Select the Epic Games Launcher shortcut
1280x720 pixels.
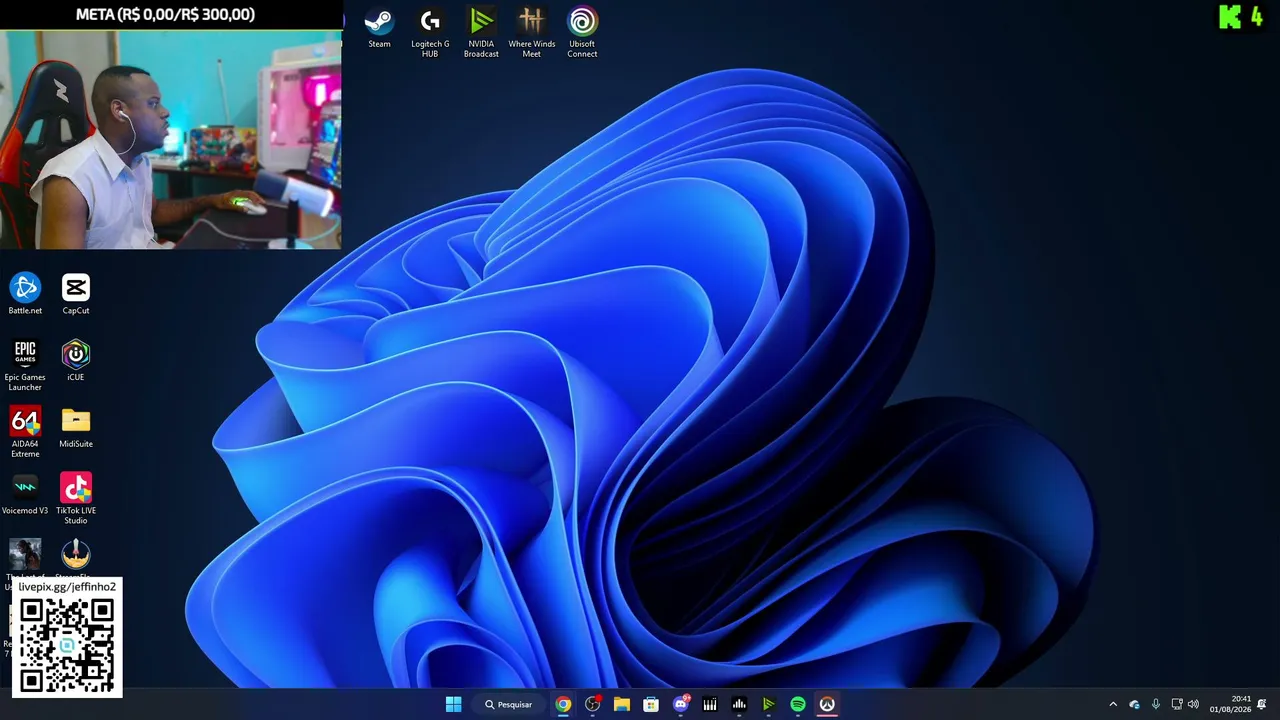25,366
